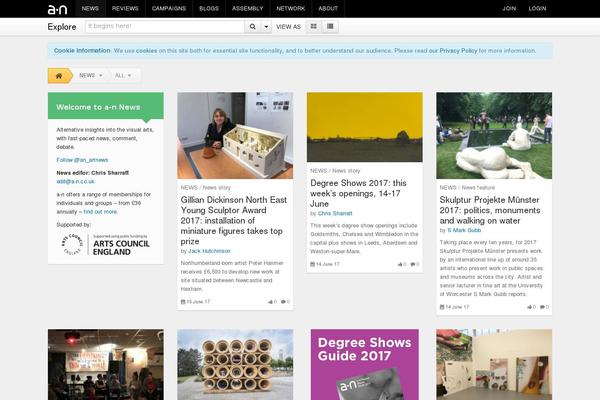Viewport: 600px width, 400px height.
Task: Click the search magnifier button
Action: point(253,27)
